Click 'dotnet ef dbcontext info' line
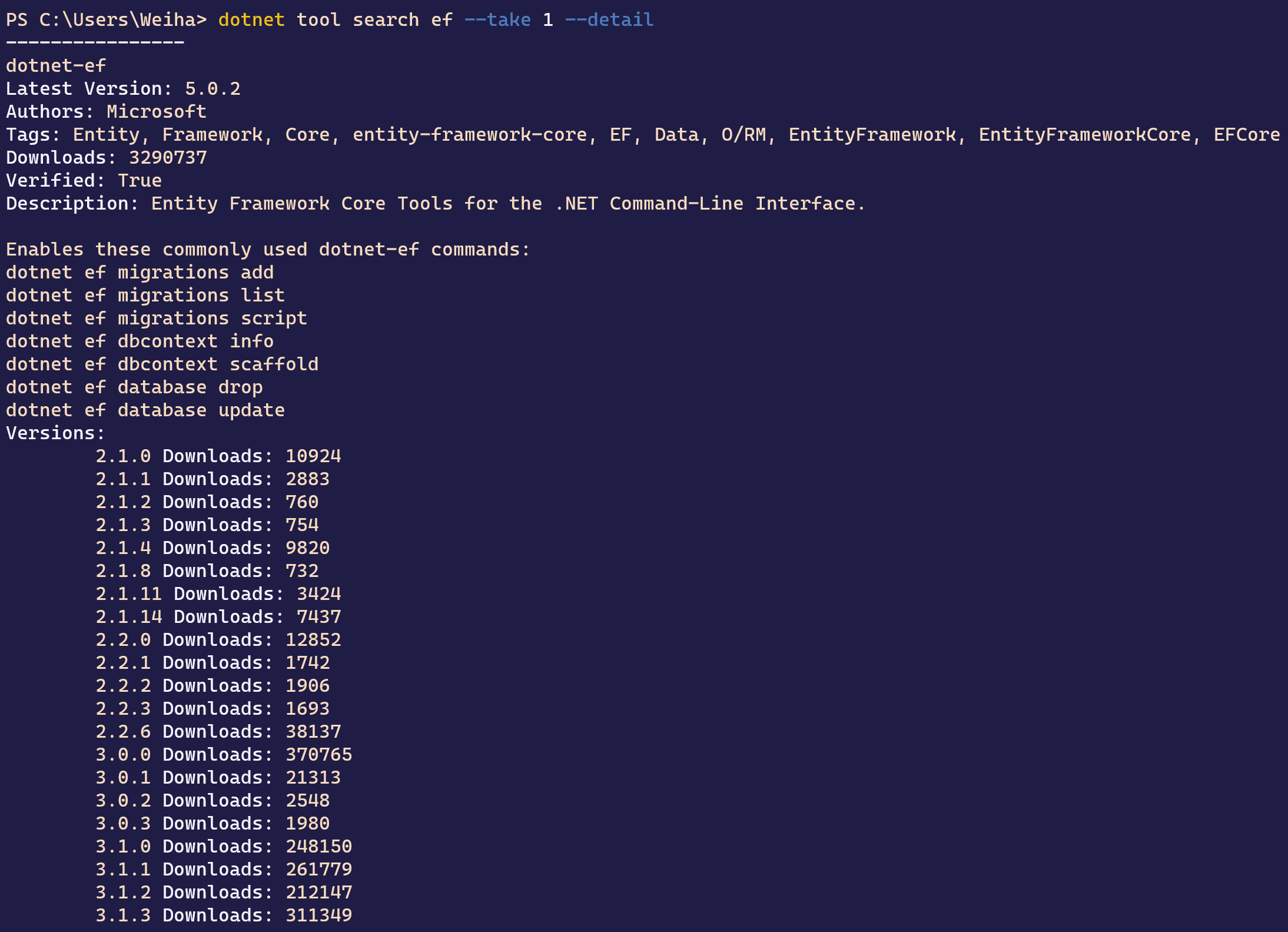 tap(140, 341)
